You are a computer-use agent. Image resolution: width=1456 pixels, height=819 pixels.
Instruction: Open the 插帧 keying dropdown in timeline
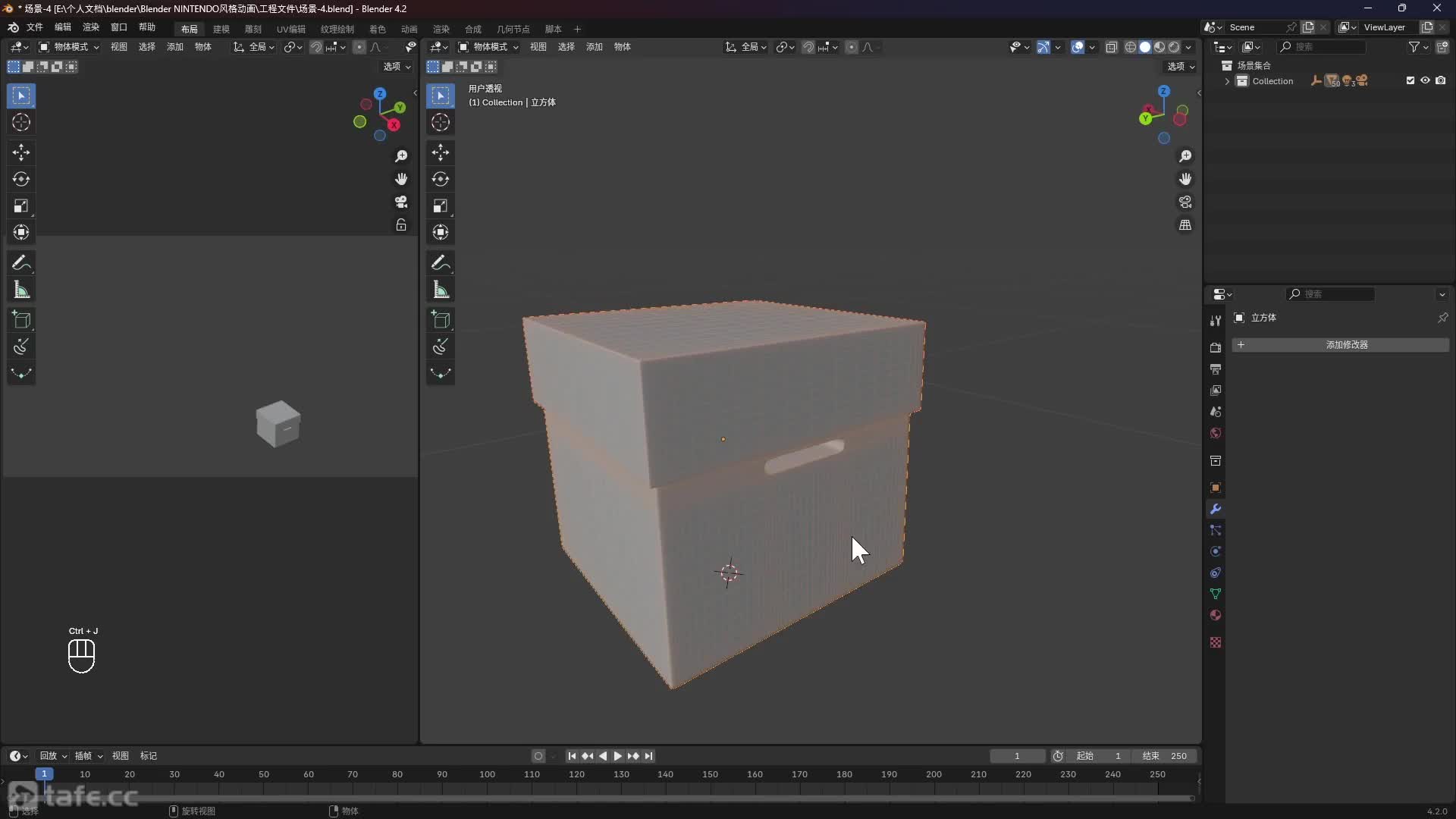88,756
